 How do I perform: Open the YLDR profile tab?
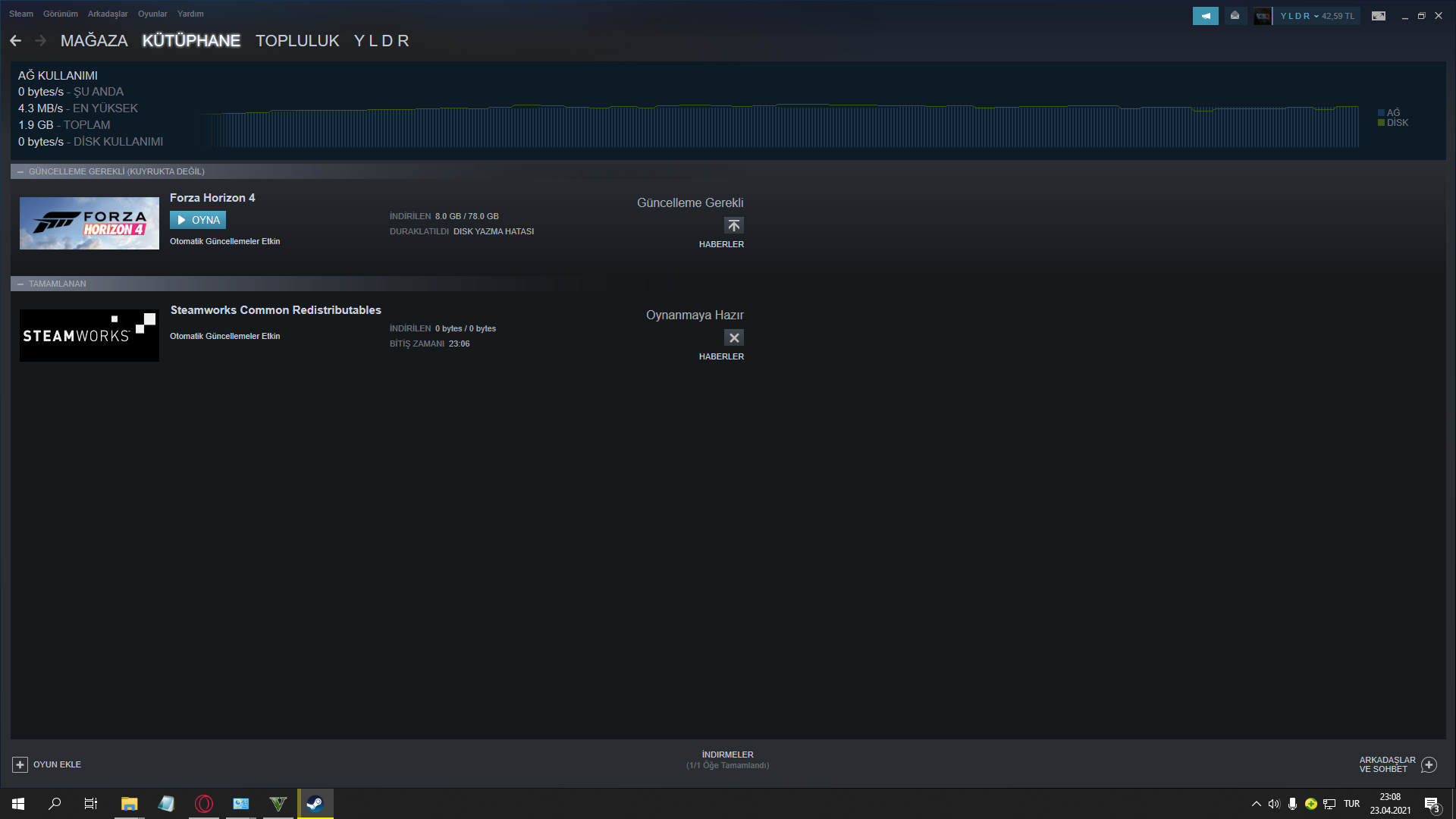tap(381, 41)
